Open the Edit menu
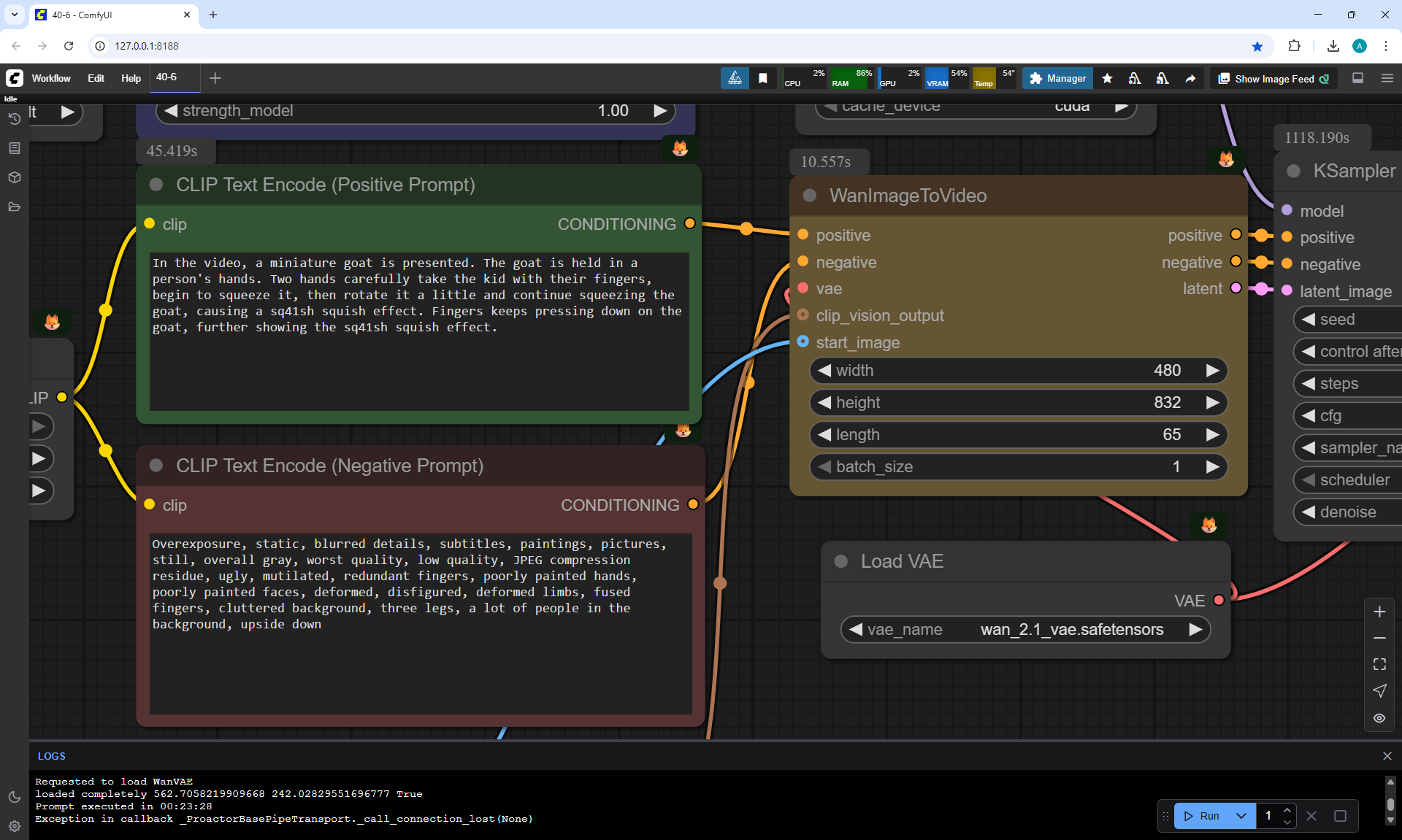 96,78
